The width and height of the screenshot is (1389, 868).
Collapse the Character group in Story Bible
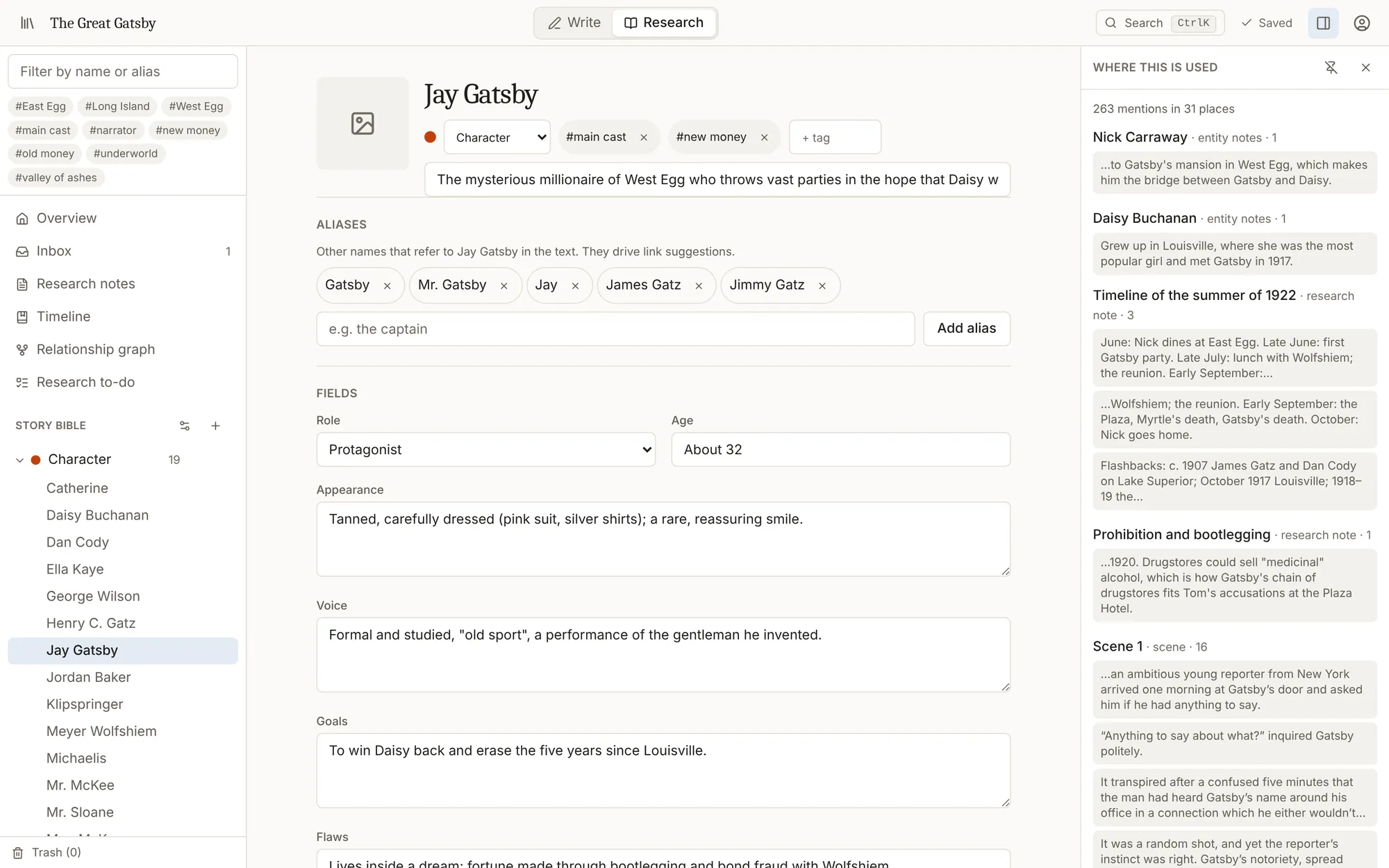pyautogui.click(x=19, y=460)
